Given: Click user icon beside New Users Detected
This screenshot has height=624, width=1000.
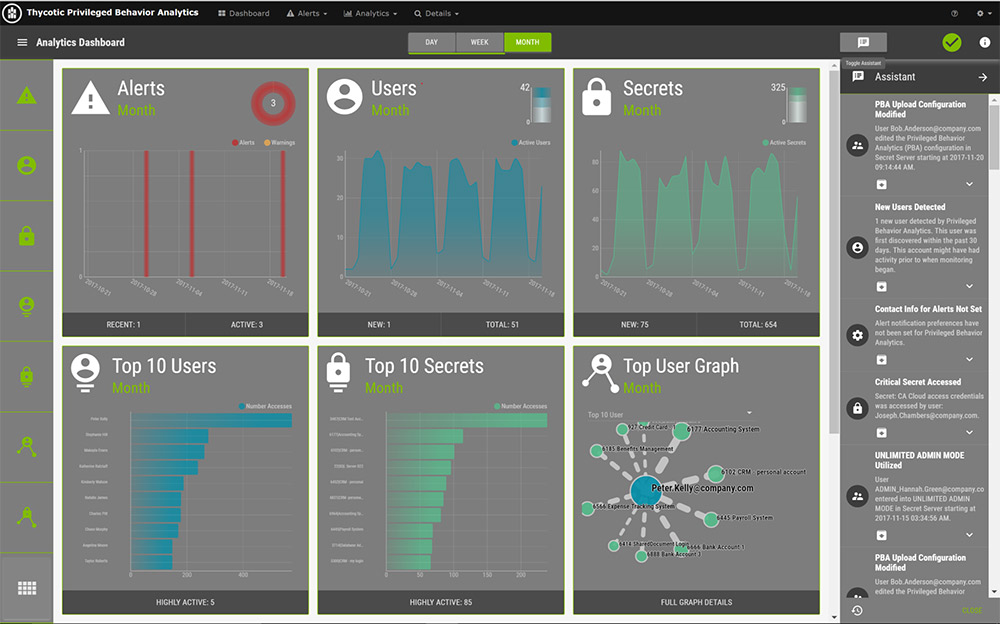Looking at the screenshot, I should 857,247.
